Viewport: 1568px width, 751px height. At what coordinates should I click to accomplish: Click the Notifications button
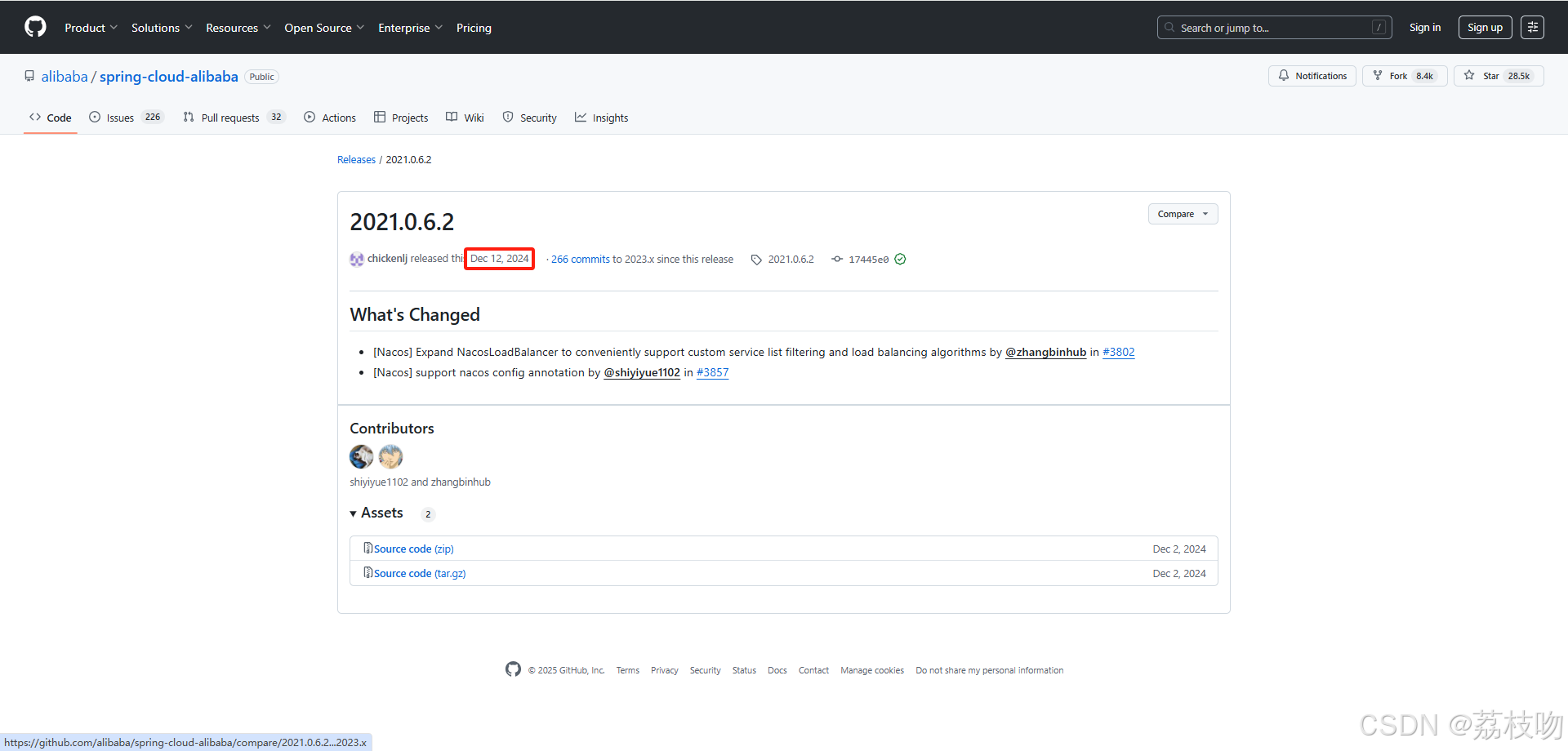tap(1312, 76)
